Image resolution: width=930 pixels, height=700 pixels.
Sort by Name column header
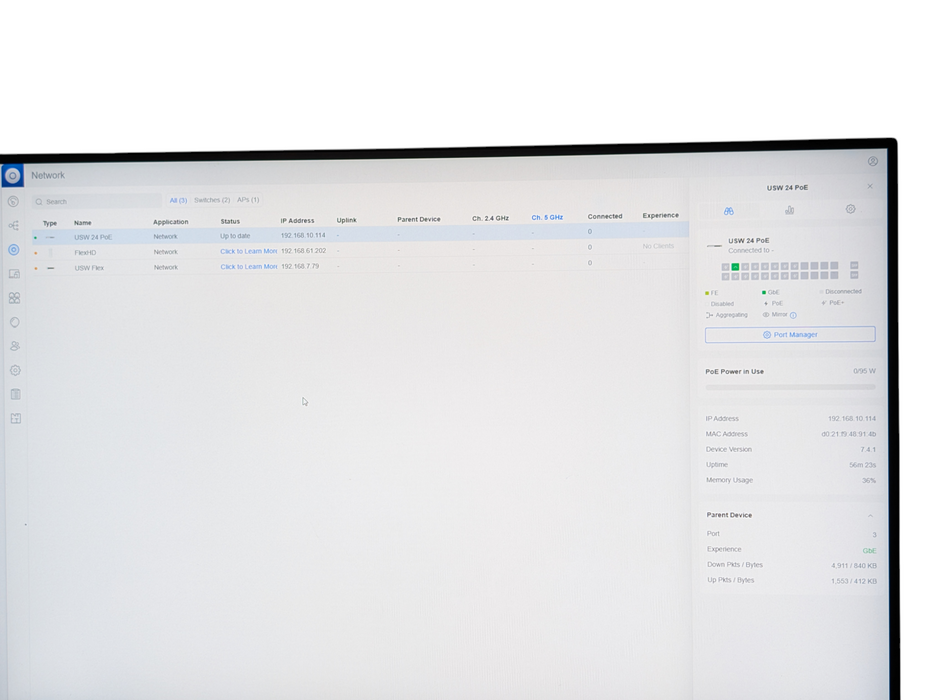82,223
